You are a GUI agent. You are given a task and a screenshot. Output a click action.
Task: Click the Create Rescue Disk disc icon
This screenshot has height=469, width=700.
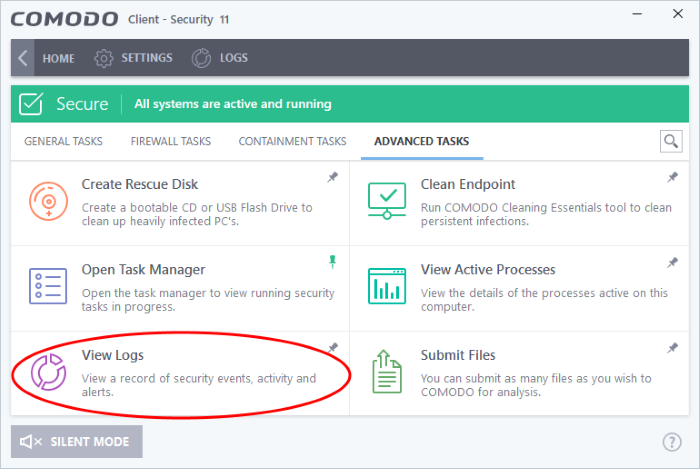(49, 201)
